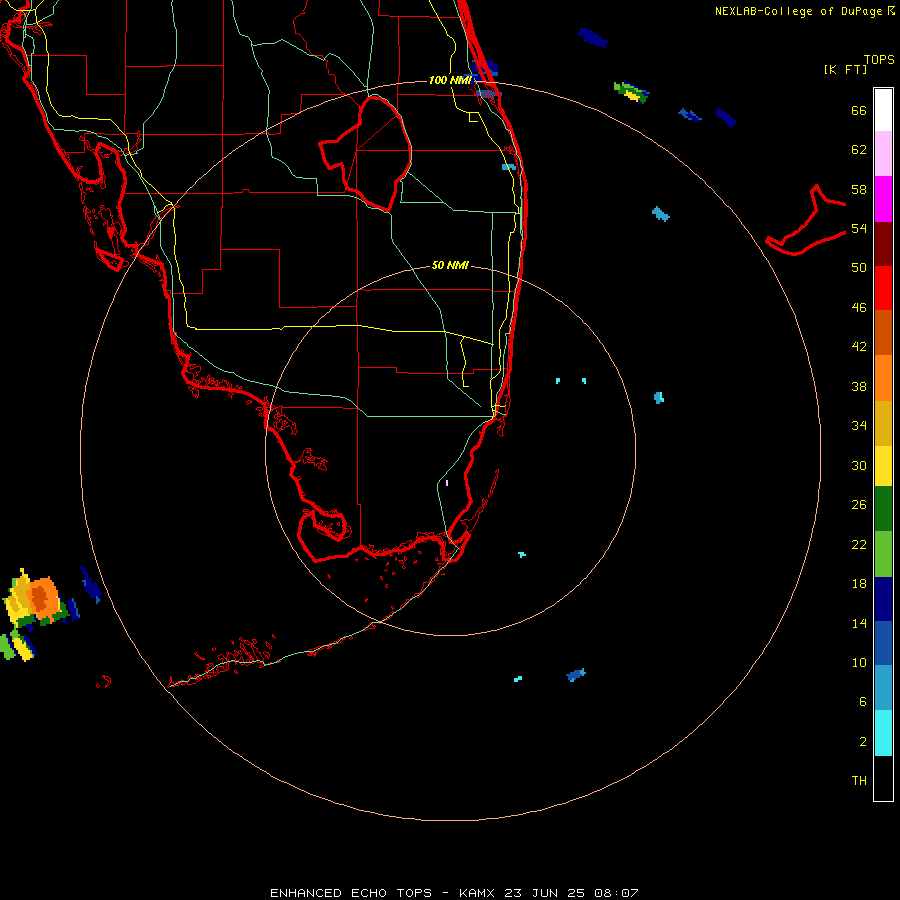Click the "42" legend value
The image size is (900, 900).
click(x=859, y=346)
